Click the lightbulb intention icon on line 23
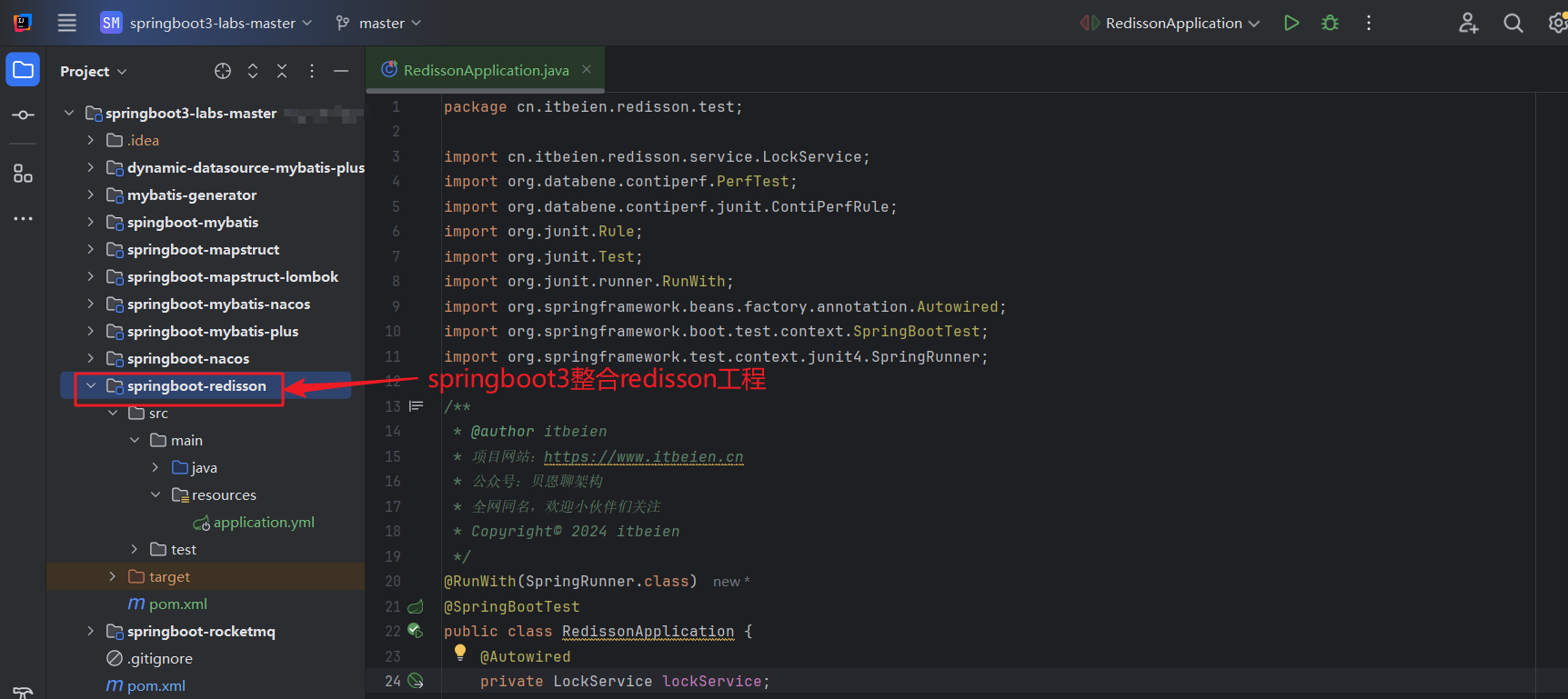 coord(460,652)
